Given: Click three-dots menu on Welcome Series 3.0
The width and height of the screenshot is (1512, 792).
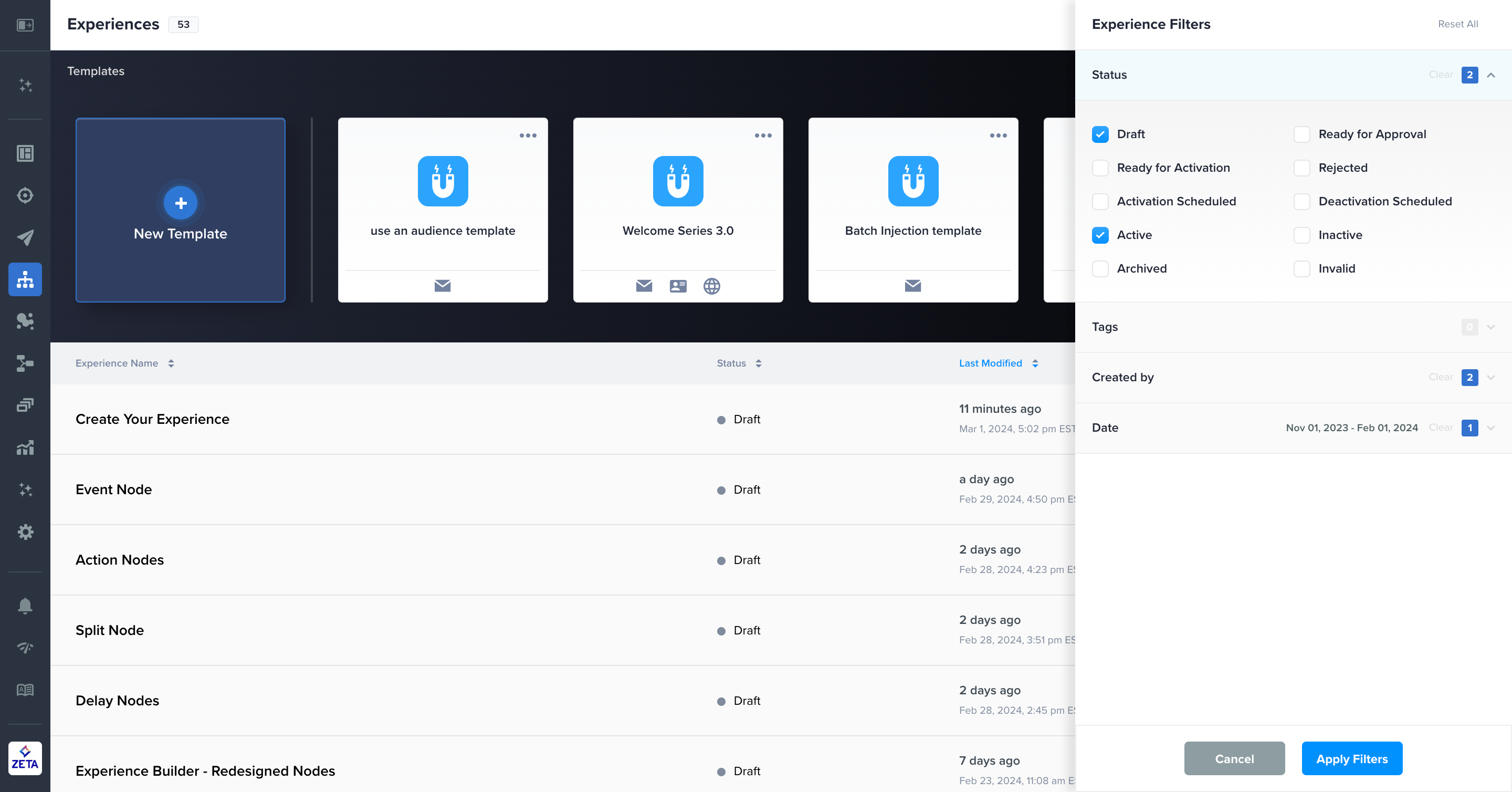Looking at the screenshot, I should click(x=762, y=136).
